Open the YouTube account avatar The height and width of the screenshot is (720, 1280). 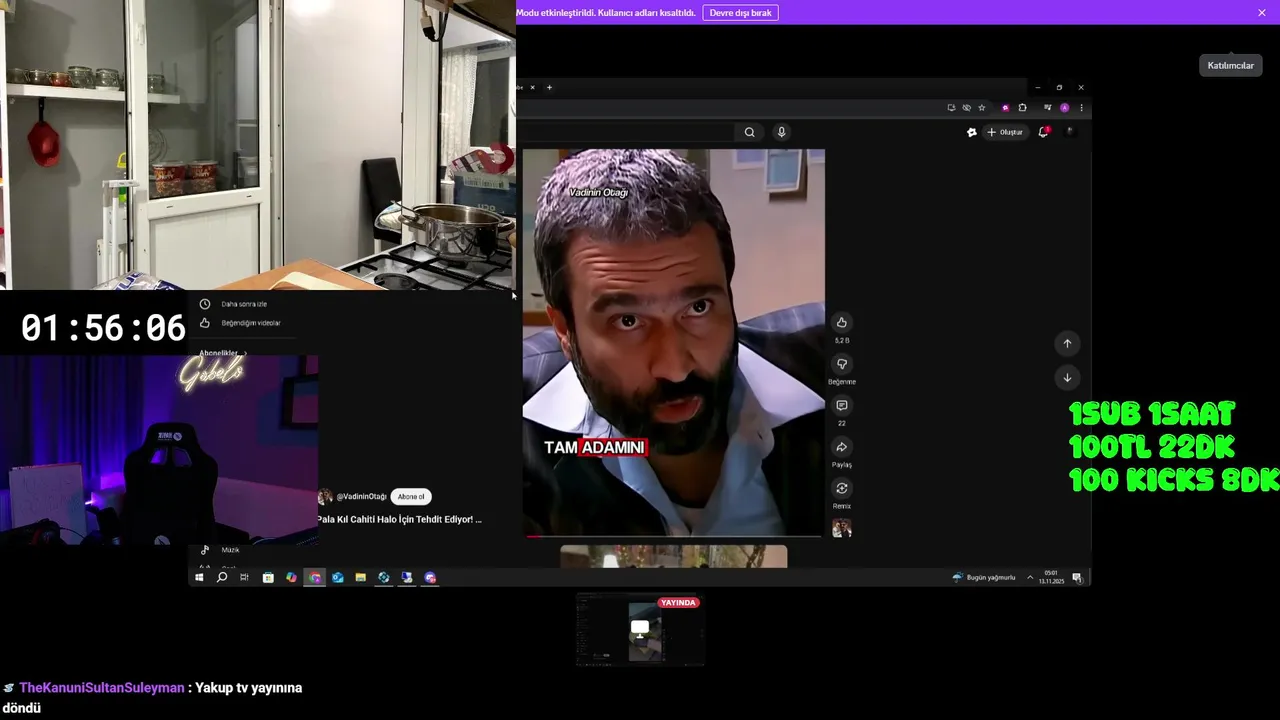[1070, 131]
